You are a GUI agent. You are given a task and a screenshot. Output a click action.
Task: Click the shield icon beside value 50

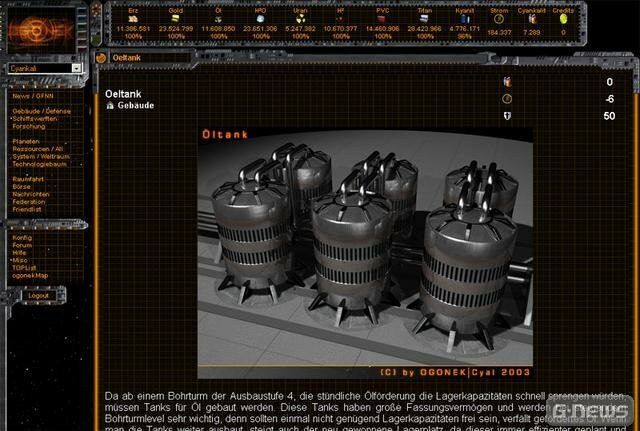507,116
